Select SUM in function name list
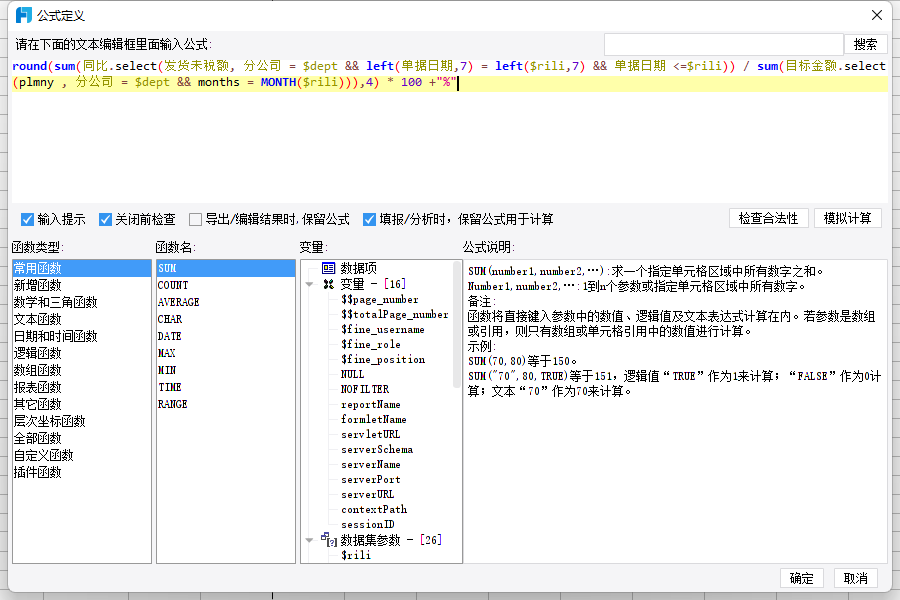900x600 pixels. [x=226, y=268]
